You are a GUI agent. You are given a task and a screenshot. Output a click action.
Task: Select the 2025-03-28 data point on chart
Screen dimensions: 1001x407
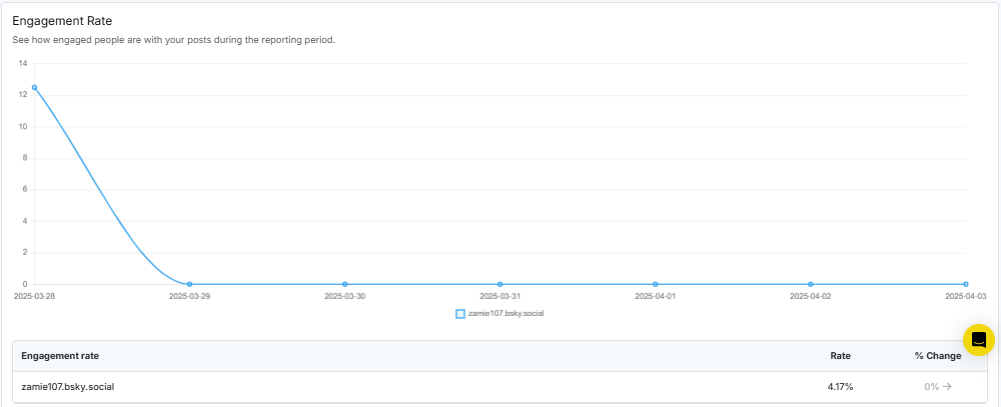tap(34, 87)
